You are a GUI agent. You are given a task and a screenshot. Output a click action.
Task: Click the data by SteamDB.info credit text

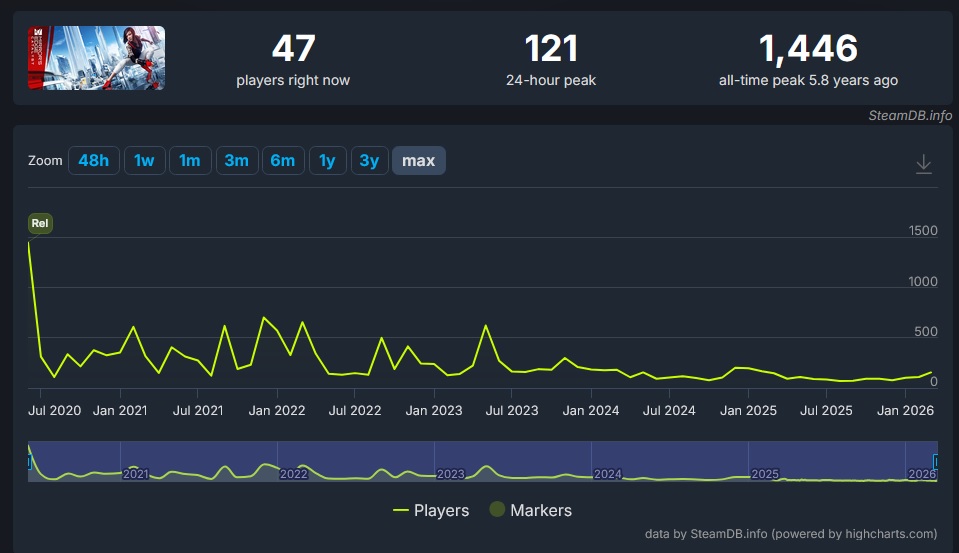point(791,534)
